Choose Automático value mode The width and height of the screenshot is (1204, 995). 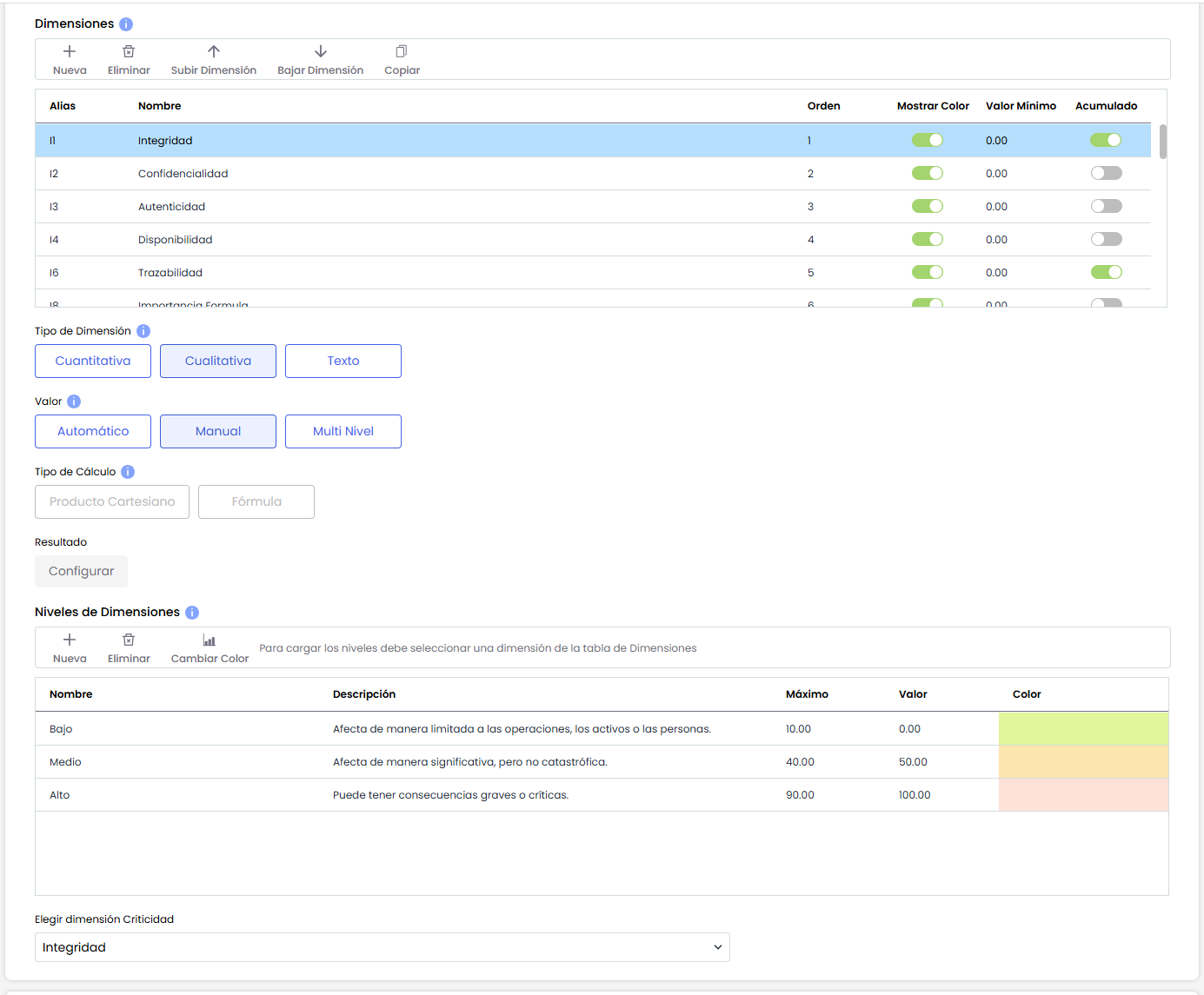[x=93, y=432]
